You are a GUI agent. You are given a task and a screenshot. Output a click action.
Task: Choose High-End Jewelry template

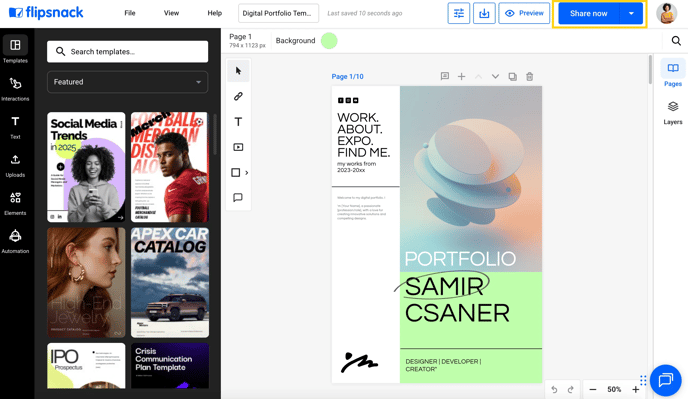click(x=86, y=283)
